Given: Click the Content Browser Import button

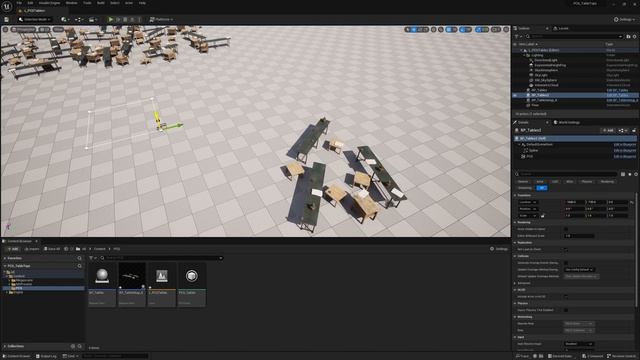Looking at the screenshot, I should [32, 249].
